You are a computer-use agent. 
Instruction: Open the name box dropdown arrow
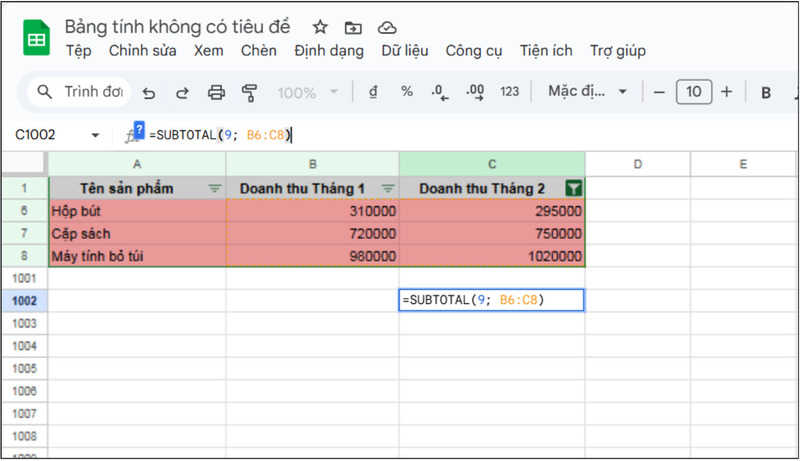click(x=96, y=135)
